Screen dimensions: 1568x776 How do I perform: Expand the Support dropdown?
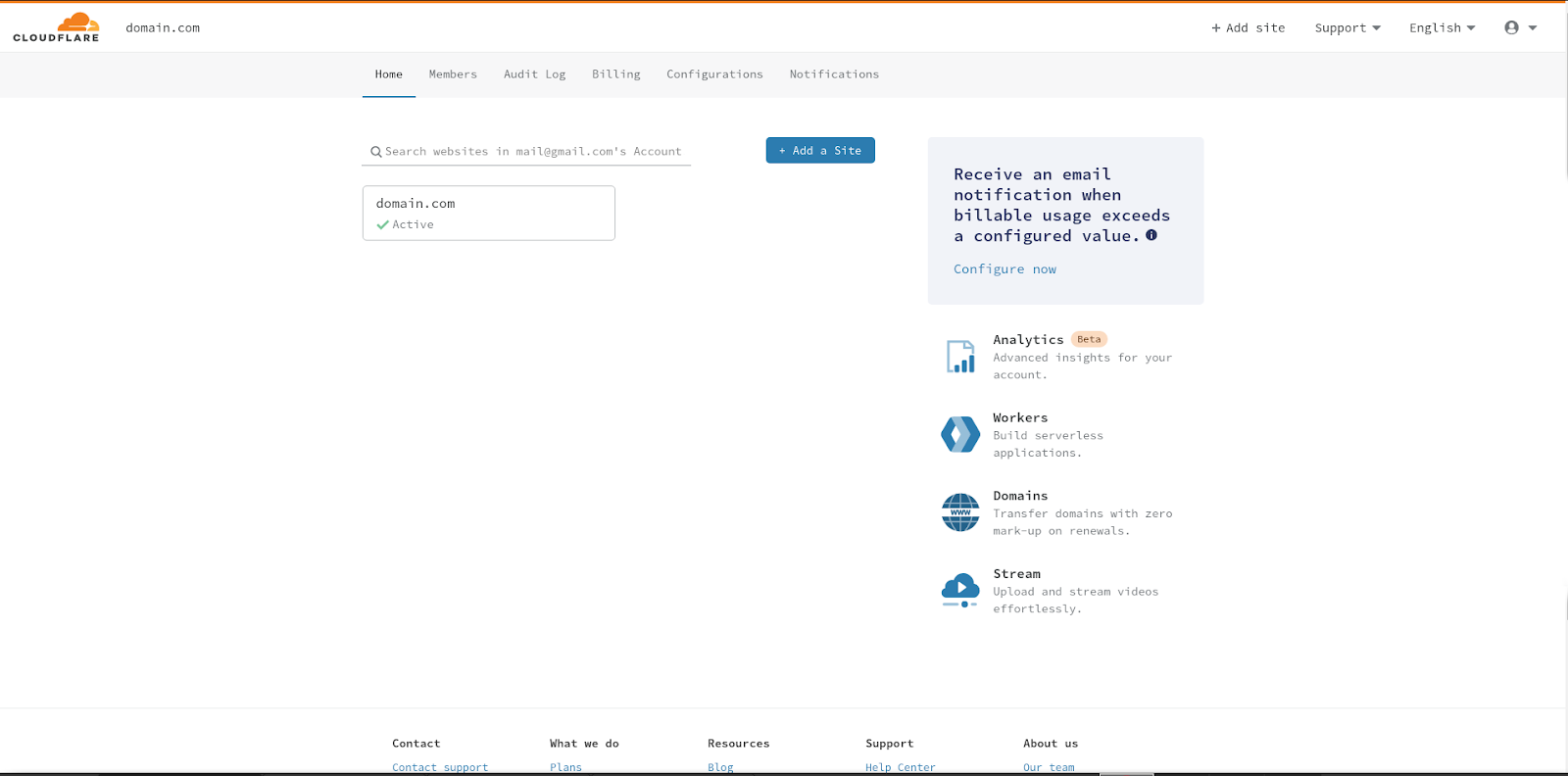coord(1347,27)
